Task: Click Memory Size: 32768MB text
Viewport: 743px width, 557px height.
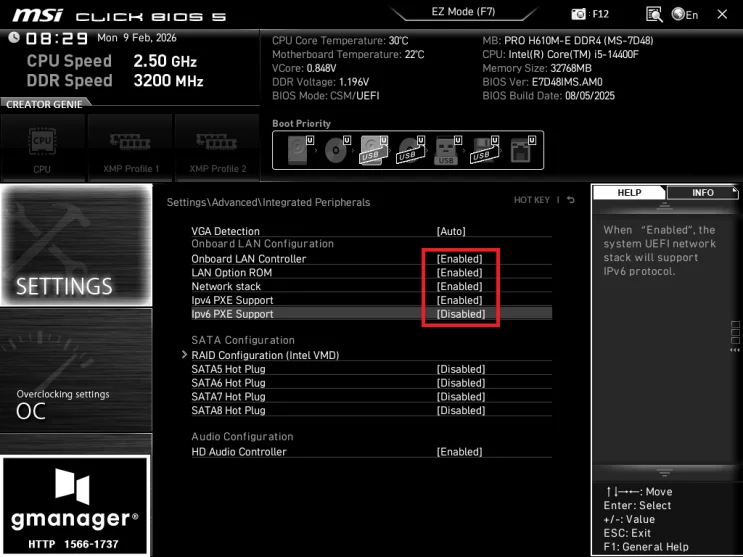Action: (x=537, y=68)
